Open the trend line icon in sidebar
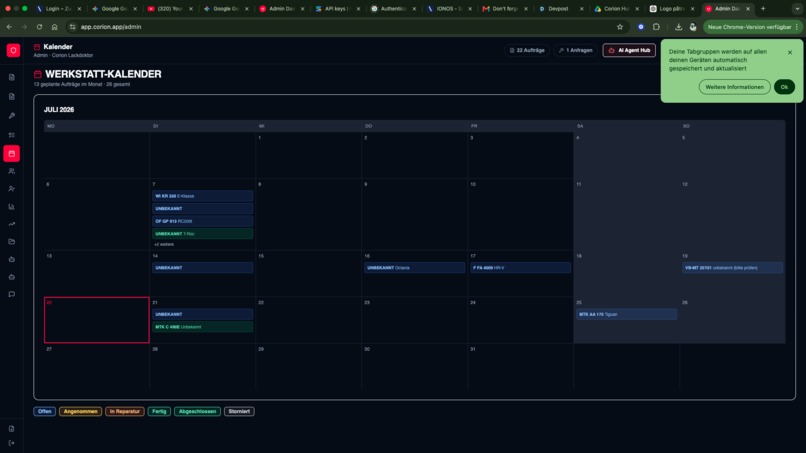The height and width of the screenshot is (453, 806). [x=12, y=224]
